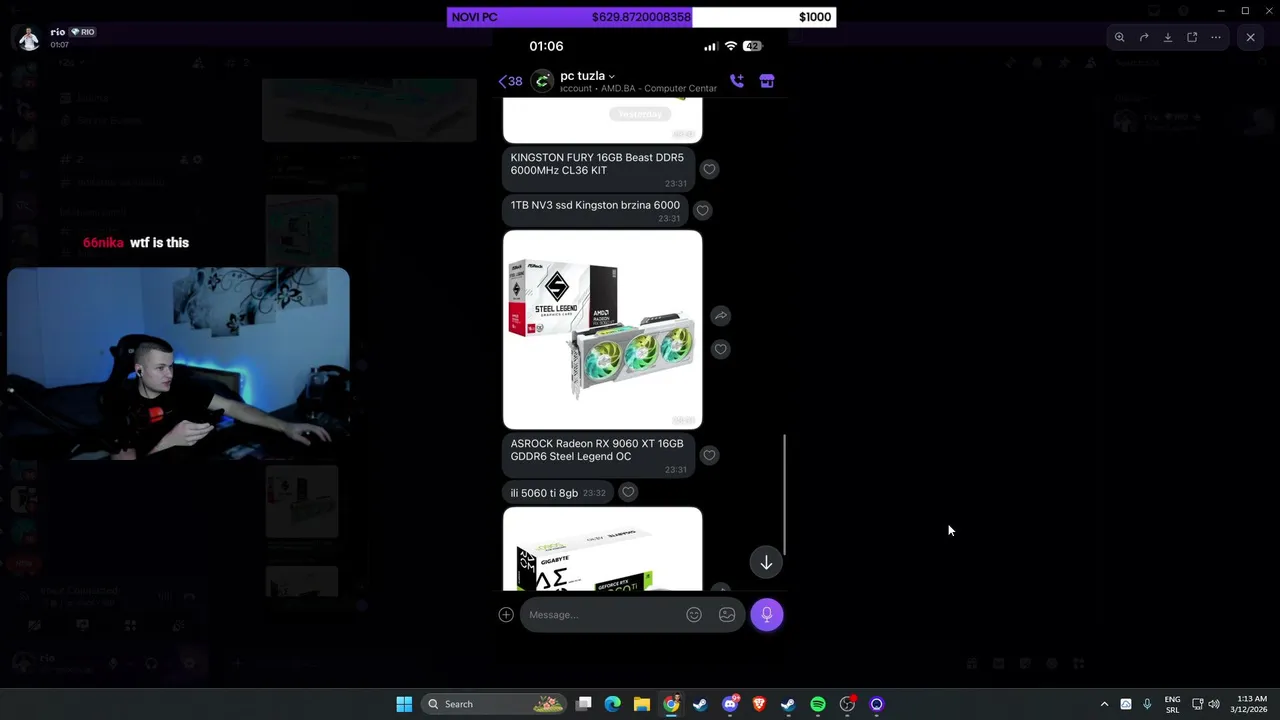The width and height of the screenshot is (1280, 720).
Task: Close the image viewer overlay
Action: 1250,37
